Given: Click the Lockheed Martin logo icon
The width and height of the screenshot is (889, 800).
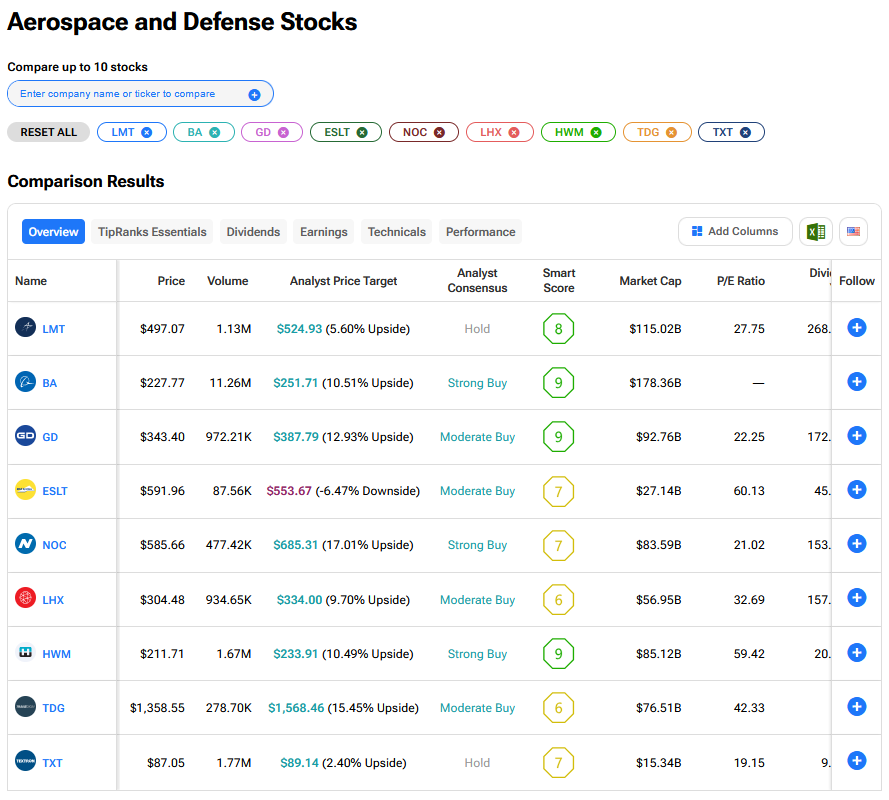Looking at the screenshot, I should pyautogui.click(x=26, y=328).
